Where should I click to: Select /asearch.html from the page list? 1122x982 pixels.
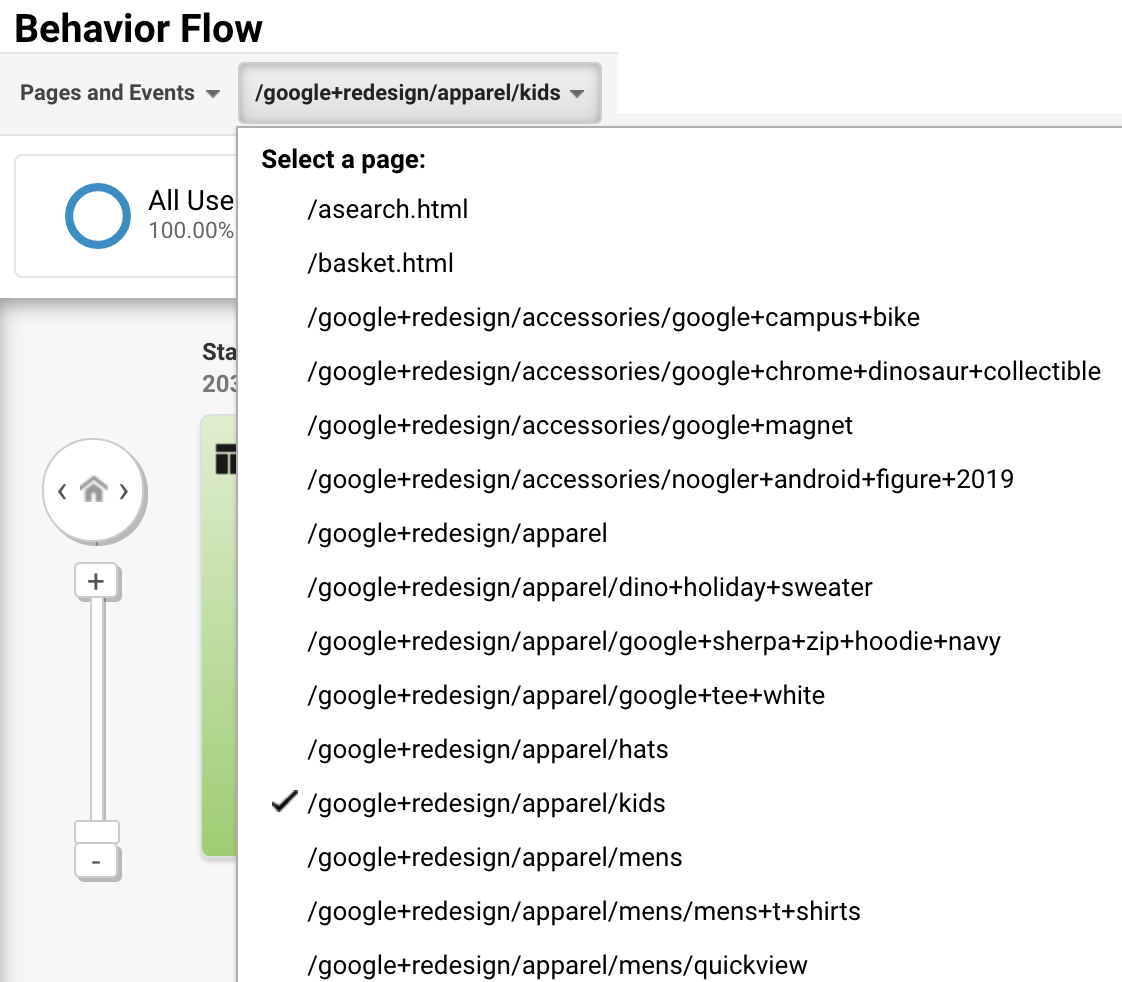tap(387, 210)
